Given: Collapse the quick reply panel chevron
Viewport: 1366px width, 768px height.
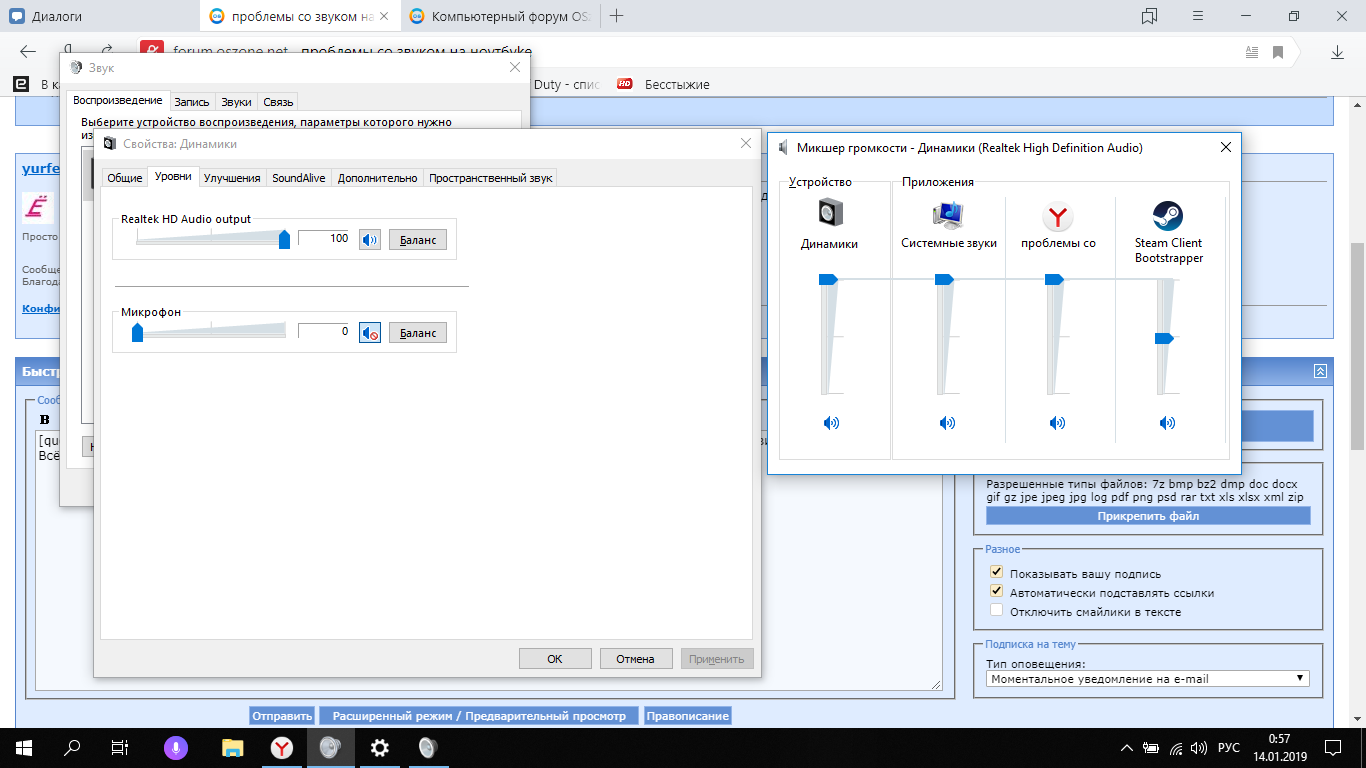Looking at the screenshot, I should point(1320,371).
